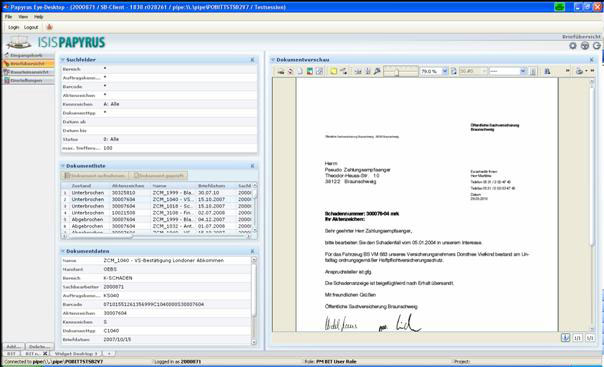
Task: Close the second BIT tab using its X
Action: tap(45, 354)
